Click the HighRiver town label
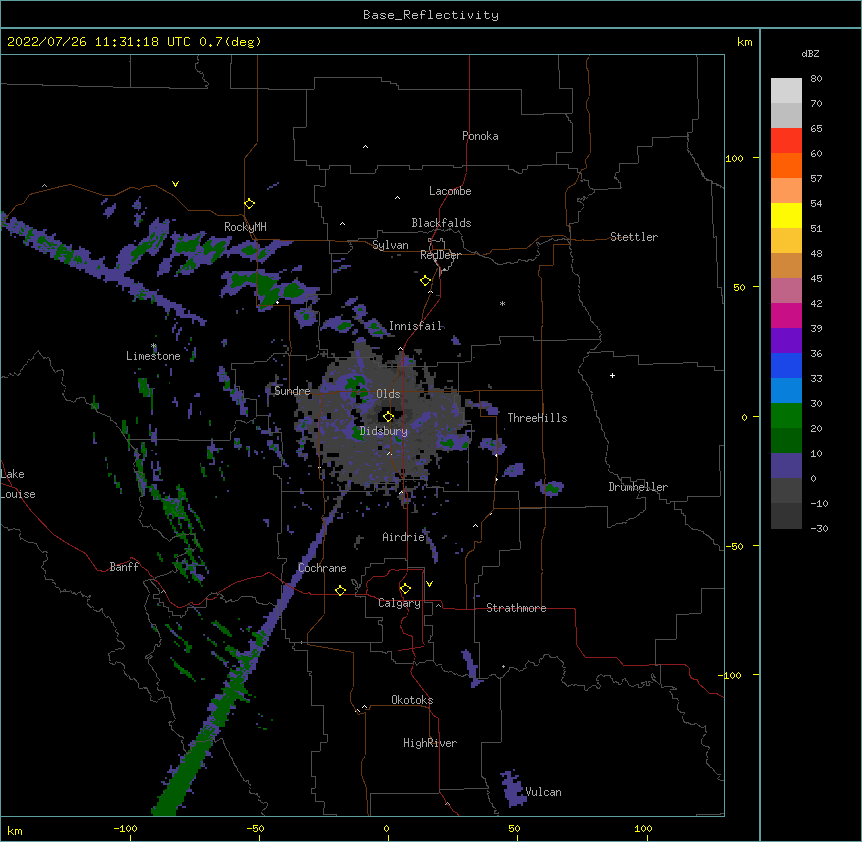This screenshot has width=862, height=842. coord(430,743)
